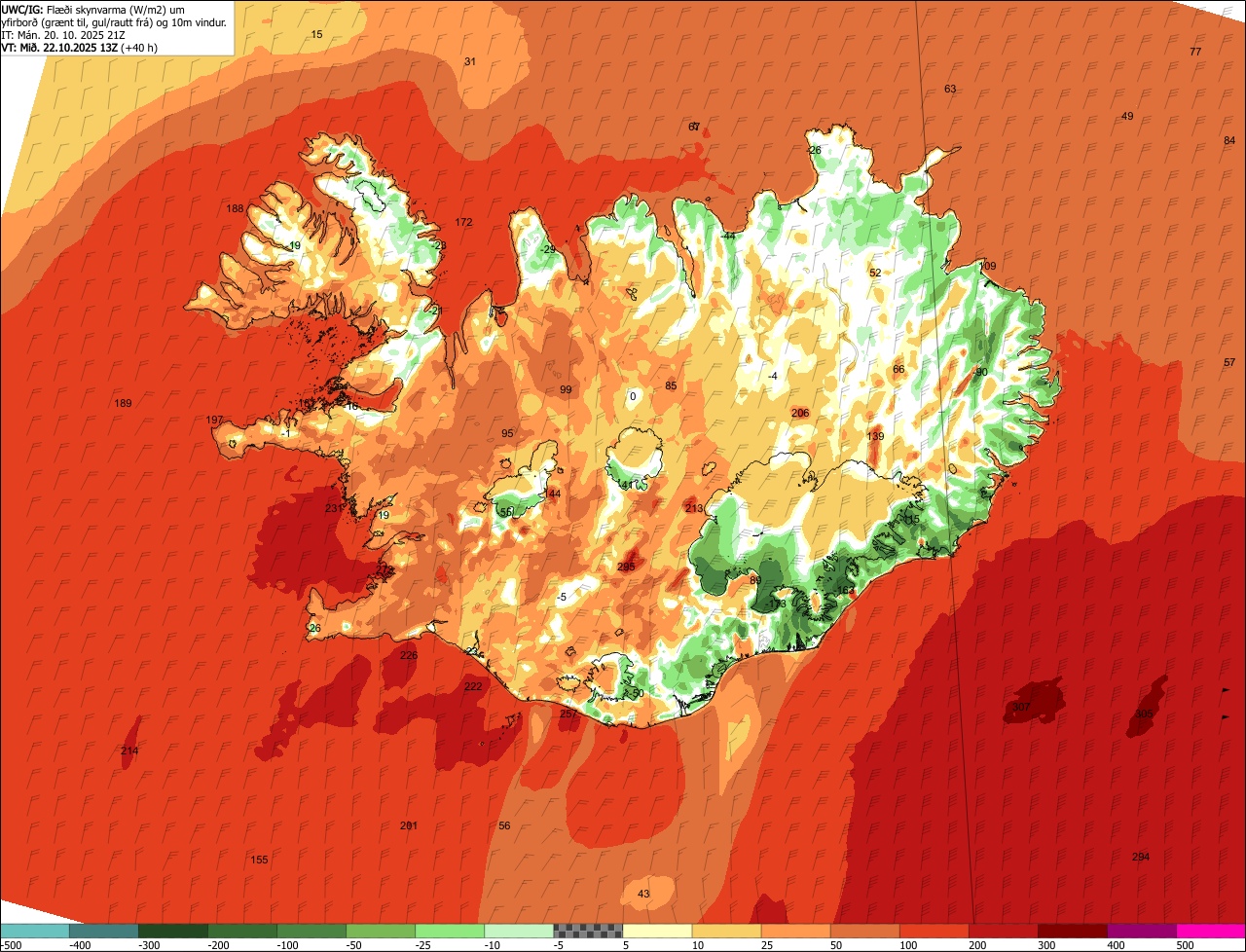Select the darkest green -300 legend swatch

point(173,931)
